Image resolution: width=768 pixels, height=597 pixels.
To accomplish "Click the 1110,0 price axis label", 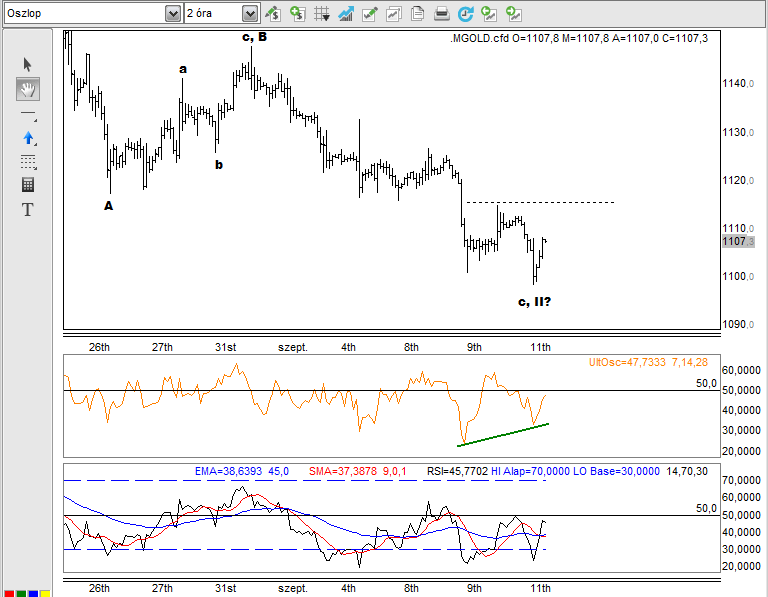I will (x=738, y=228).
